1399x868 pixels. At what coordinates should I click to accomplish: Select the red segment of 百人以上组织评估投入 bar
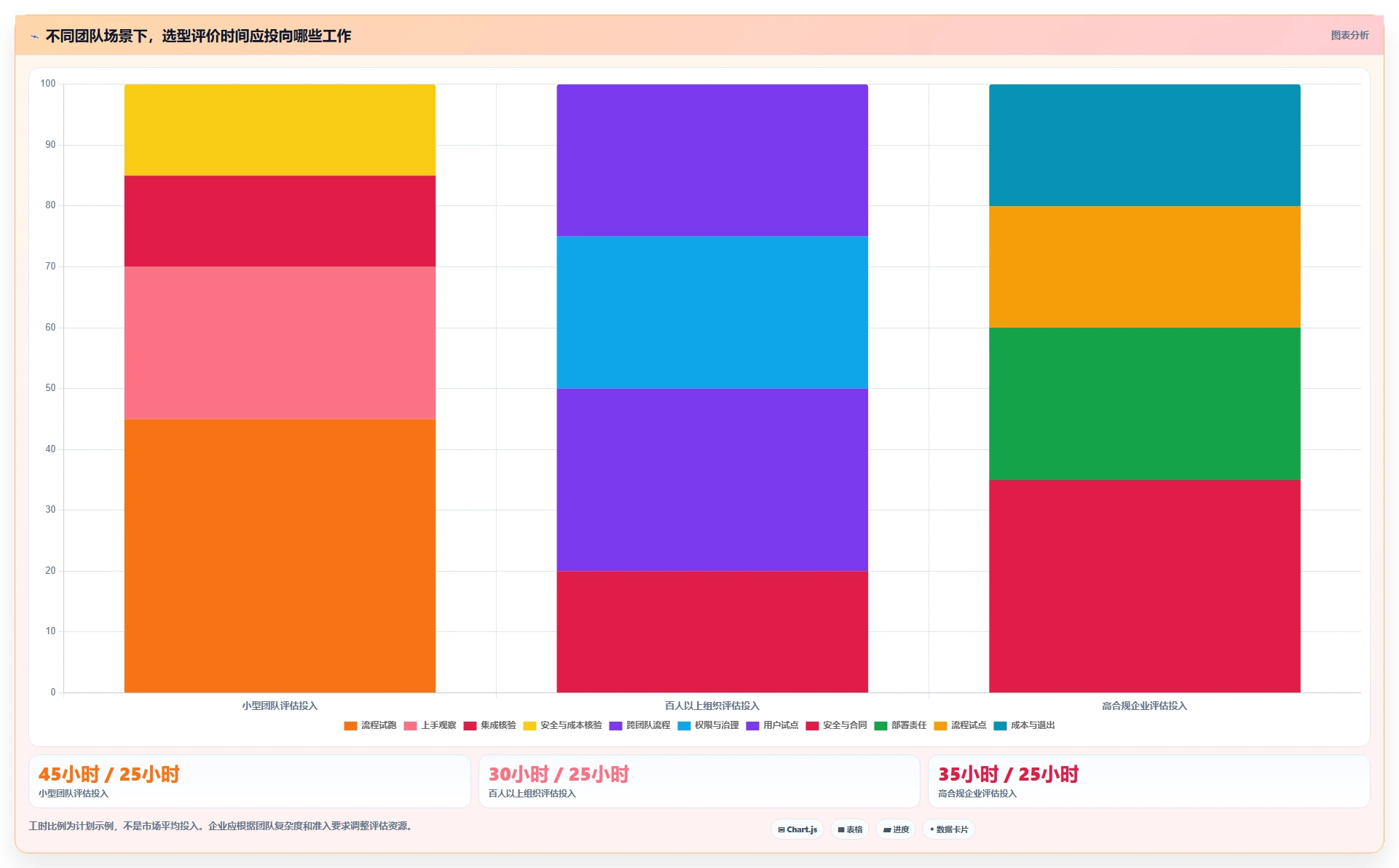(712, 632)
